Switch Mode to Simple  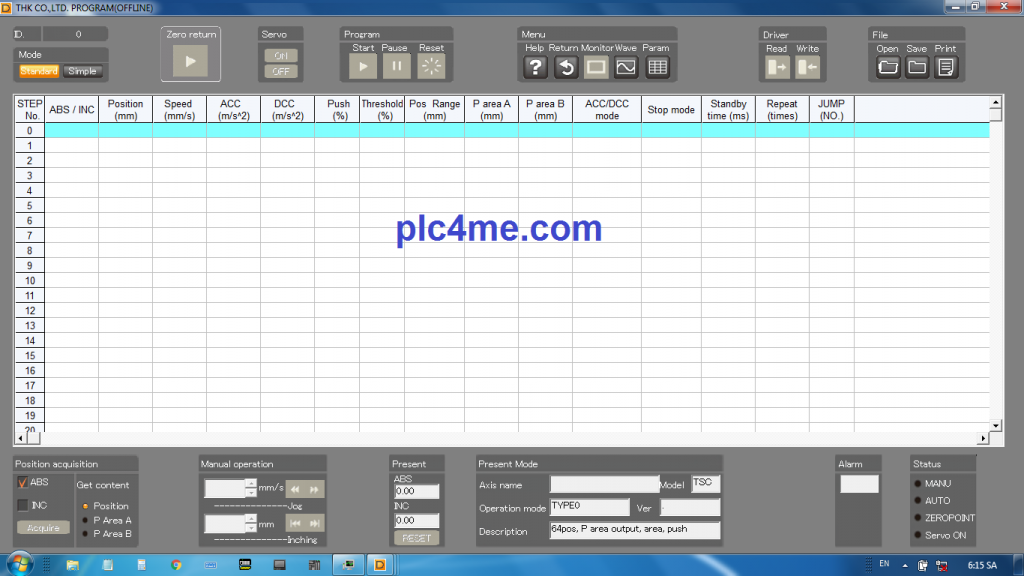(x=82, y=71)
